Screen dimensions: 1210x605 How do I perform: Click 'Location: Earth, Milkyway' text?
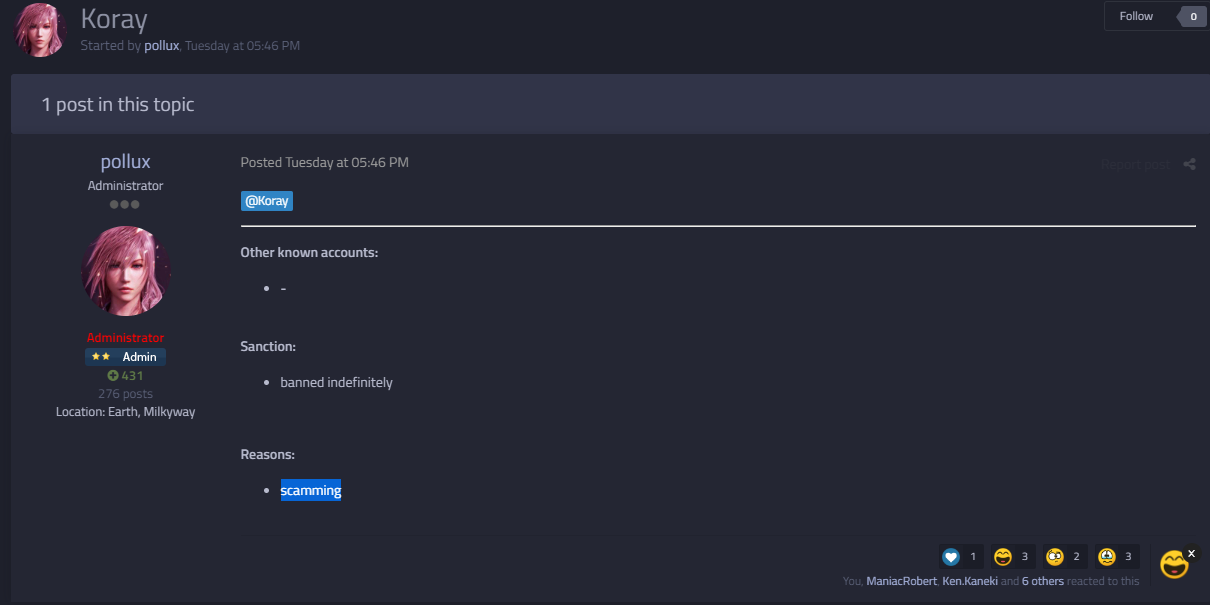pyautogui.click(x=126, y=411)
